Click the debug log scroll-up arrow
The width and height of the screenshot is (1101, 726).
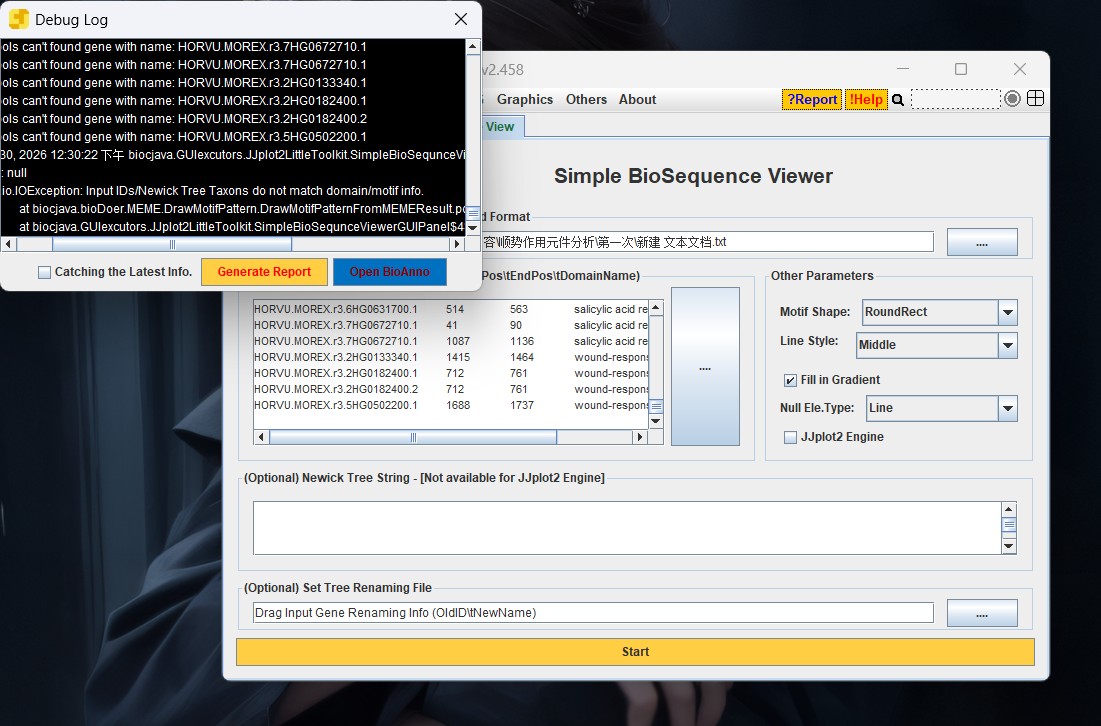pos(473,47)
